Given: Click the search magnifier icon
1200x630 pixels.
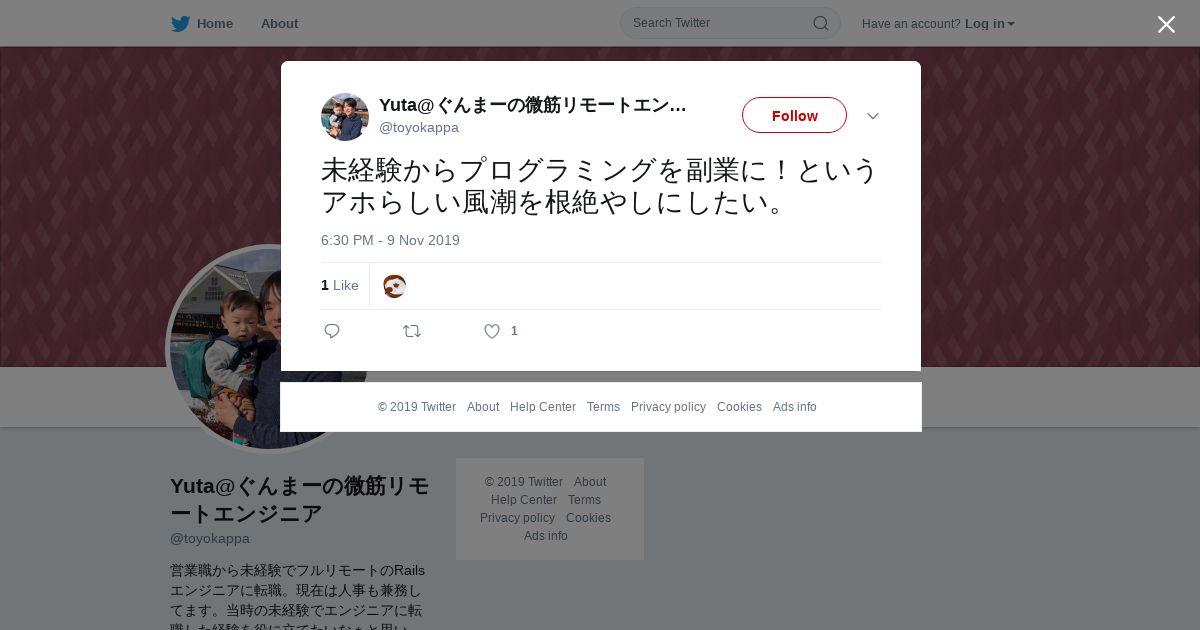Looking at the screenshot, I should pos(820,23).
